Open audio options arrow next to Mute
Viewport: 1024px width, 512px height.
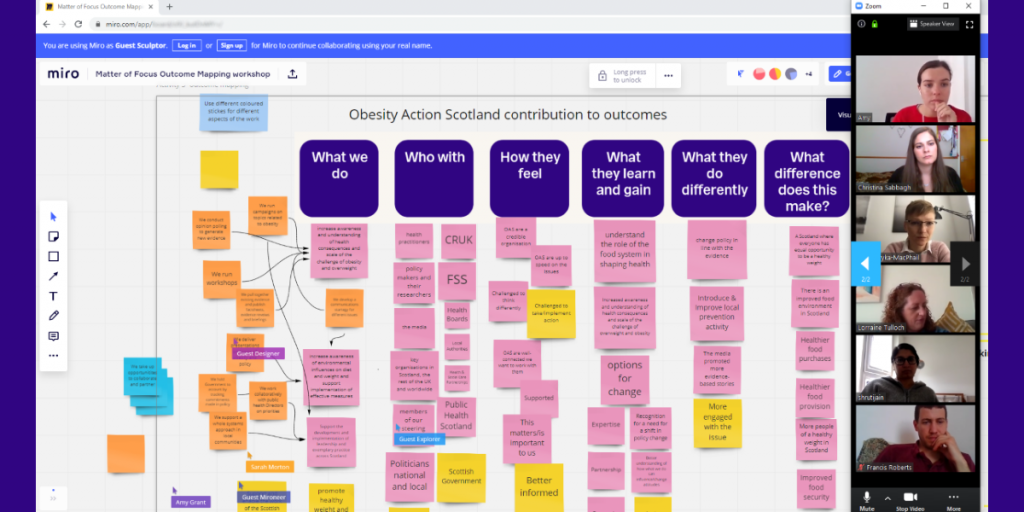click(x=887, y=498)
